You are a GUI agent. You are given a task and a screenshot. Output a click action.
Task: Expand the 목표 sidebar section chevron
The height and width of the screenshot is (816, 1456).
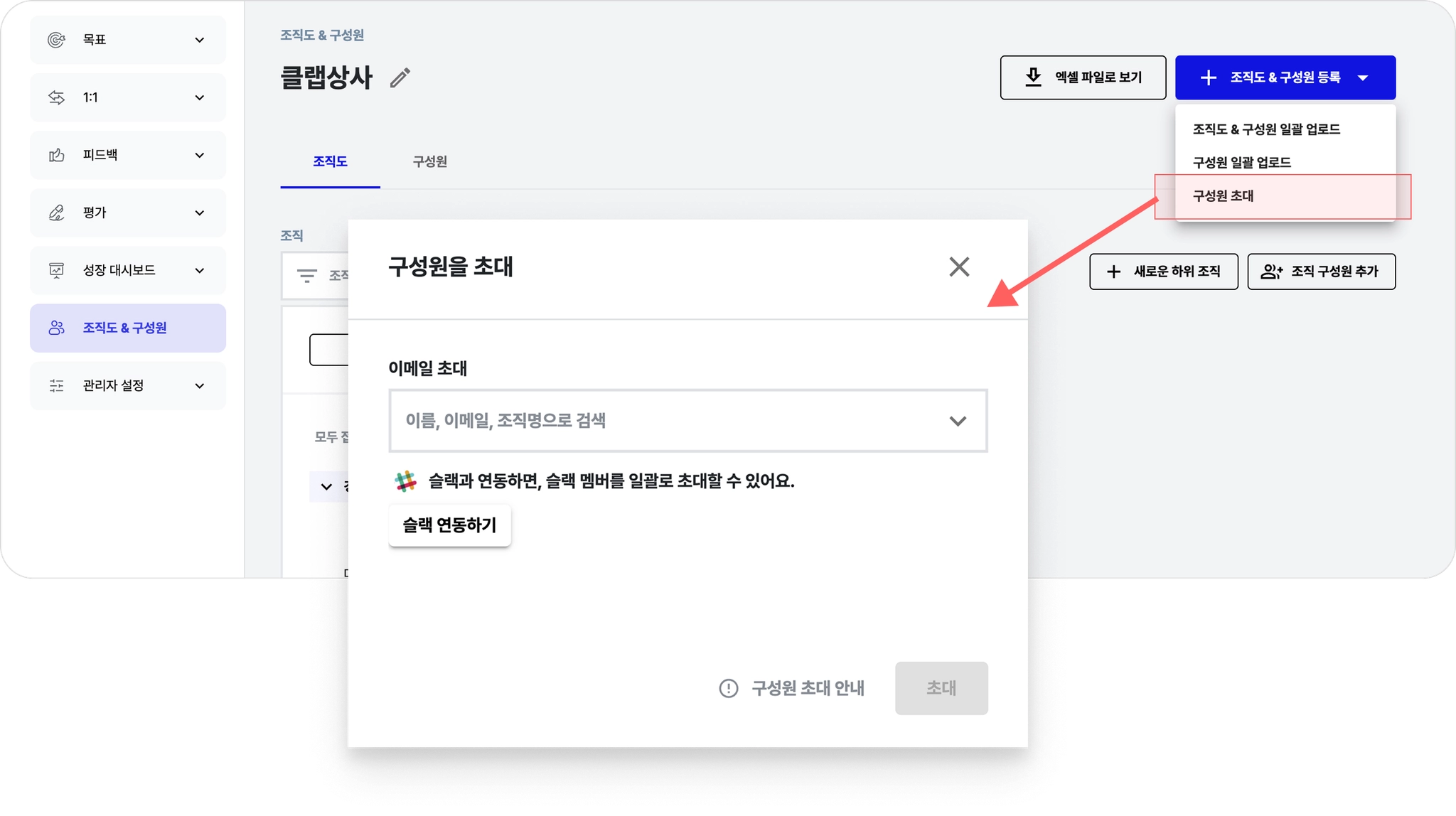[200, 40]
